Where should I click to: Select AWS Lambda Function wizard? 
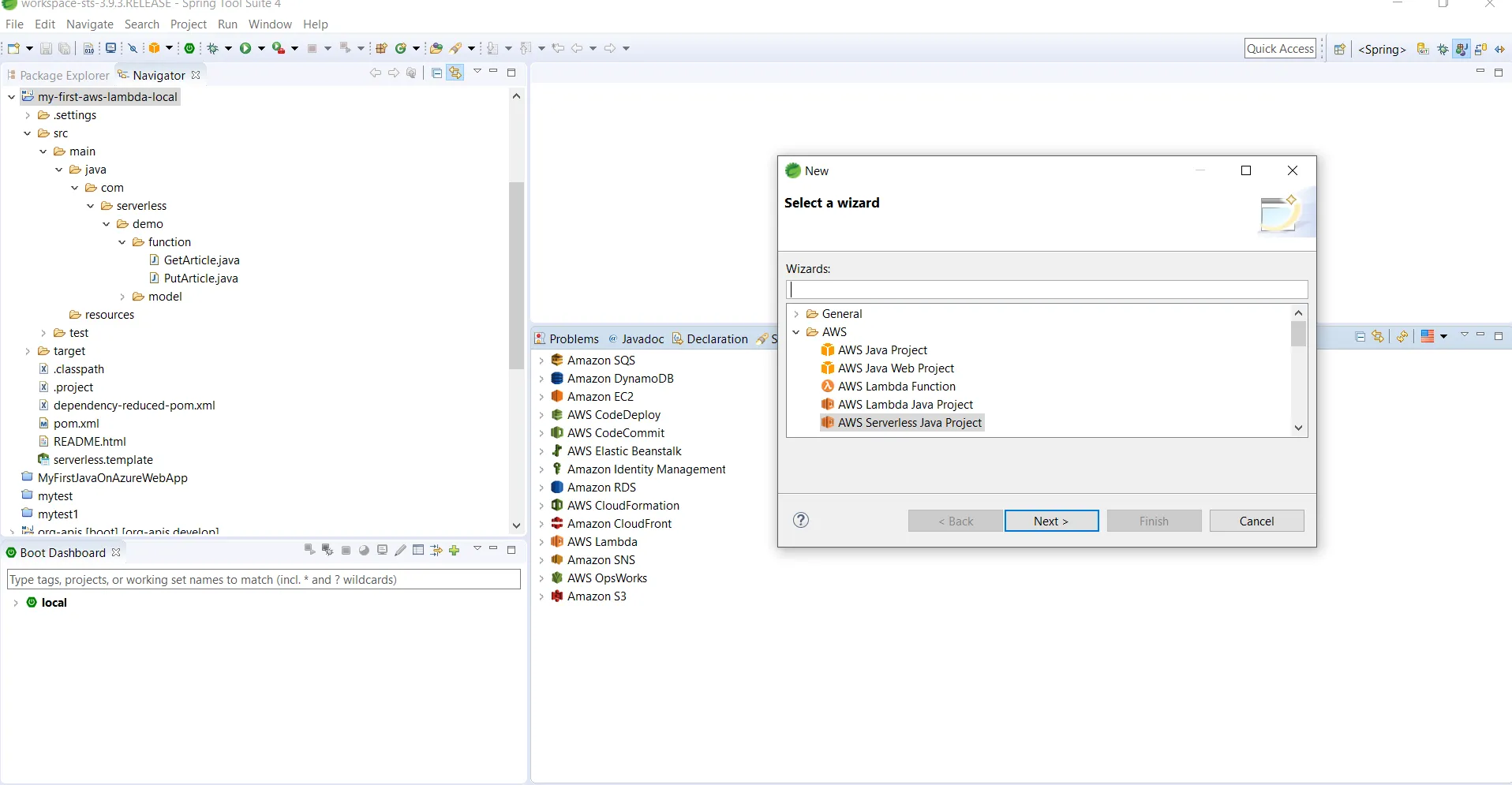[x=896, y=387]
